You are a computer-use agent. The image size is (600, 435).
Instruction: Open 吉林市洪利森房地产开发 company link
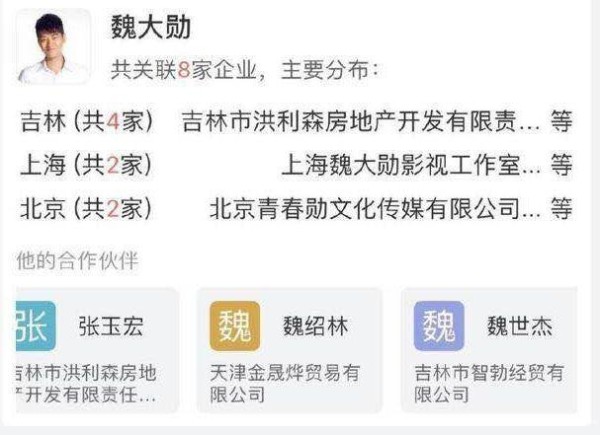click(361, 121)
